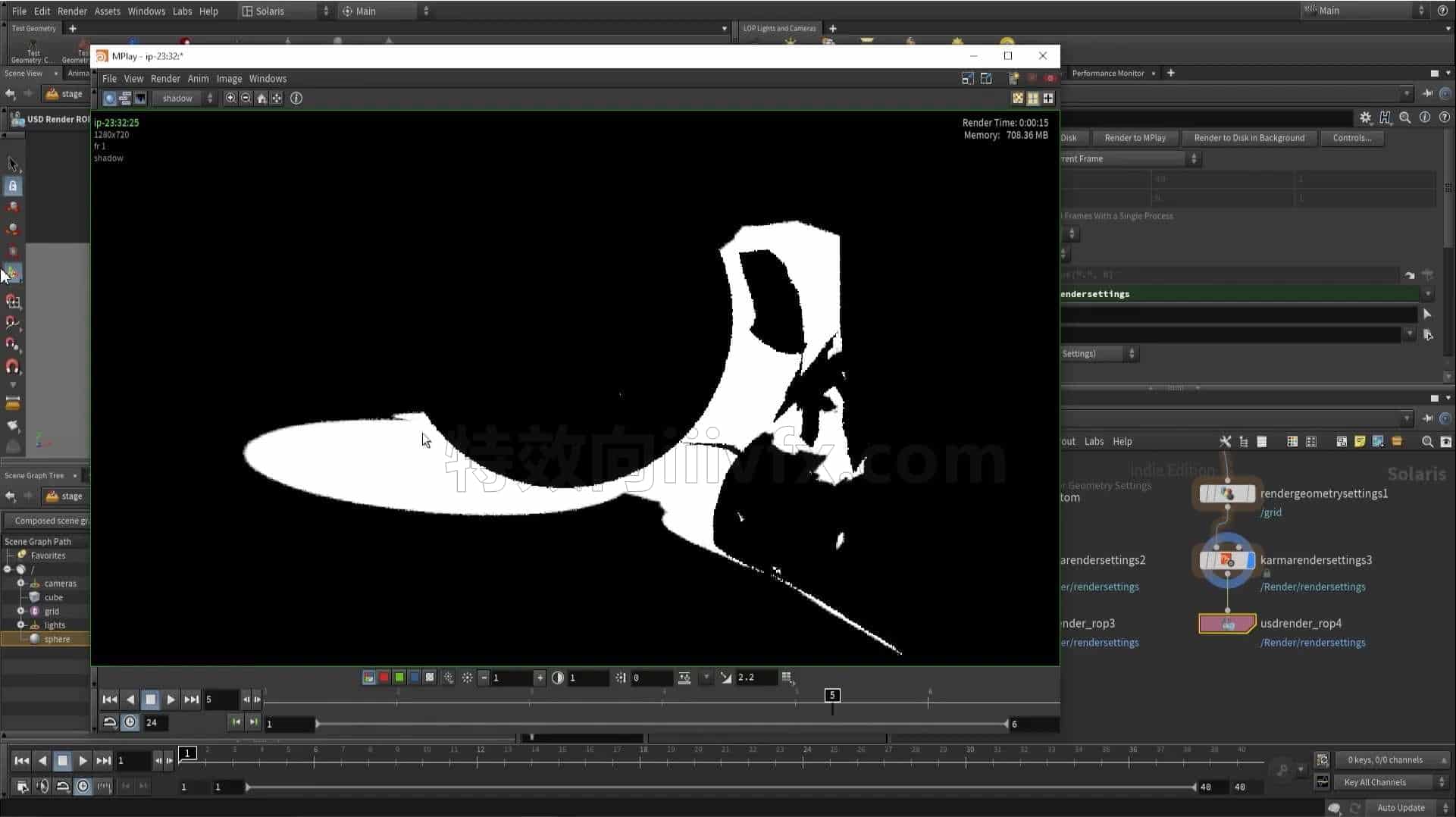Open the Auto Update dropdown

tap(1407, 808)
